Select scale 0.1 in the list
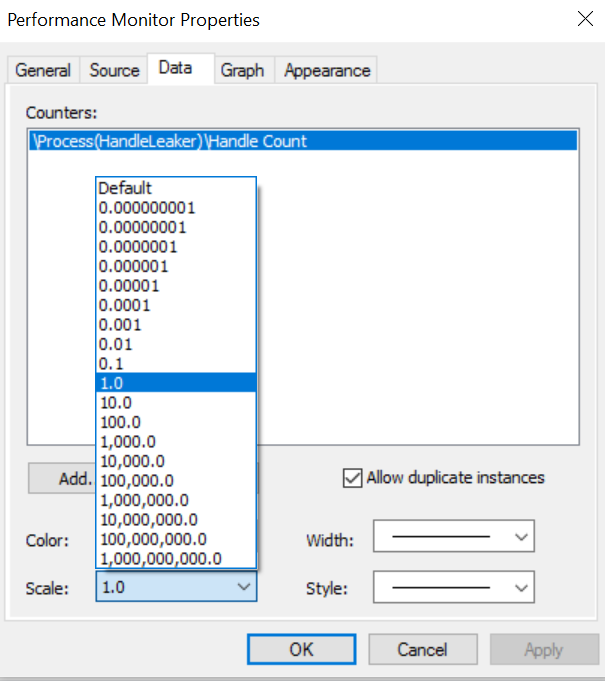This screenshot has width=605, height=681. point(113,363)
